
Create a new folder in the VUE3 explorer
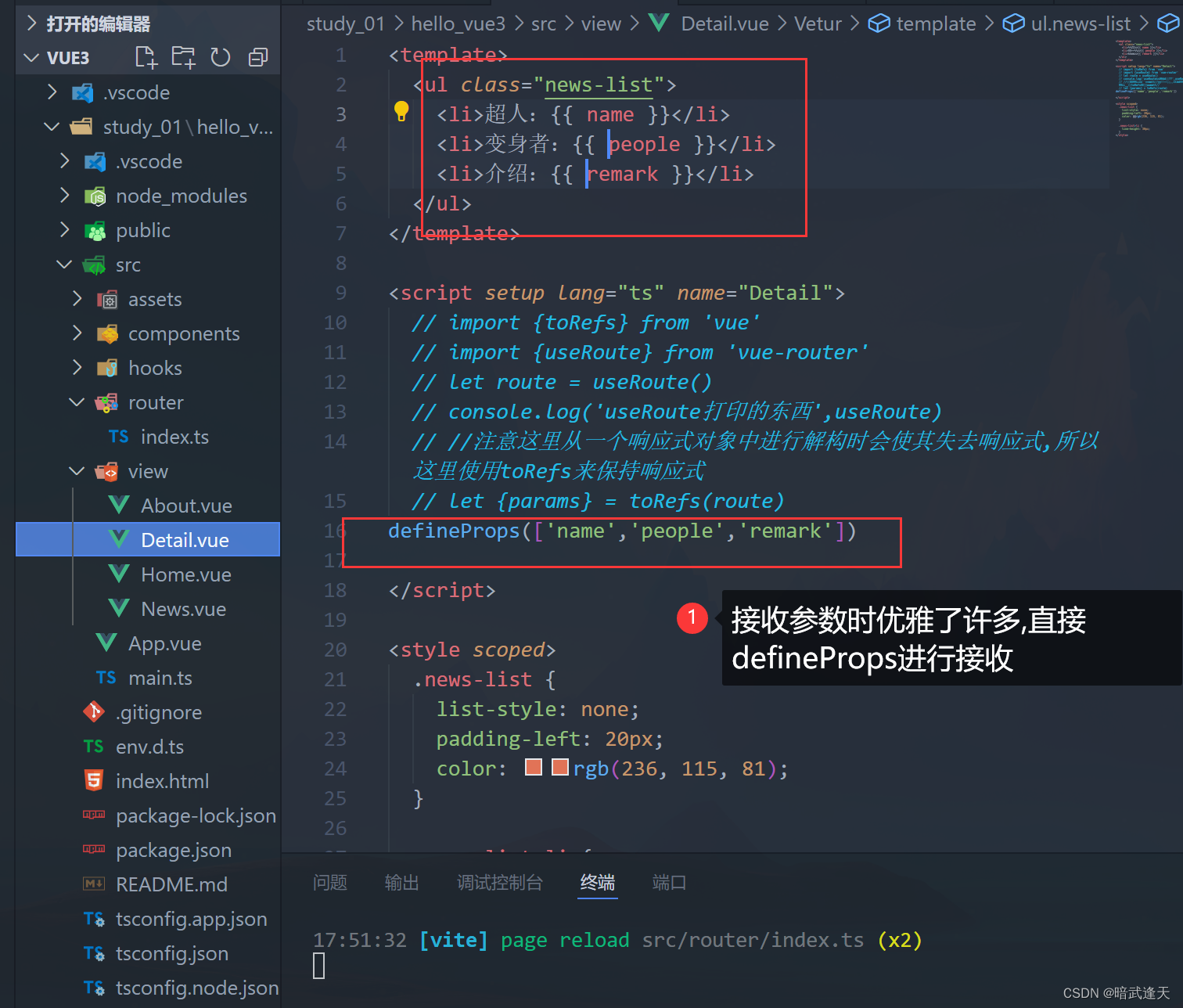(183, 57)
